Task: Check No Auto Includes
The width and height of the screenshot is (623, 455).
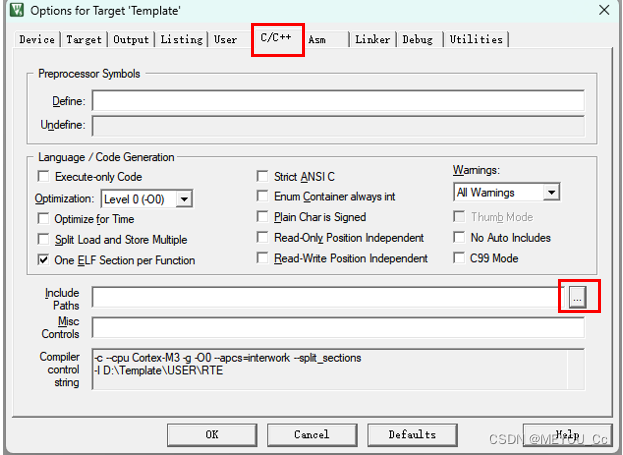Action: click(459, 237)
